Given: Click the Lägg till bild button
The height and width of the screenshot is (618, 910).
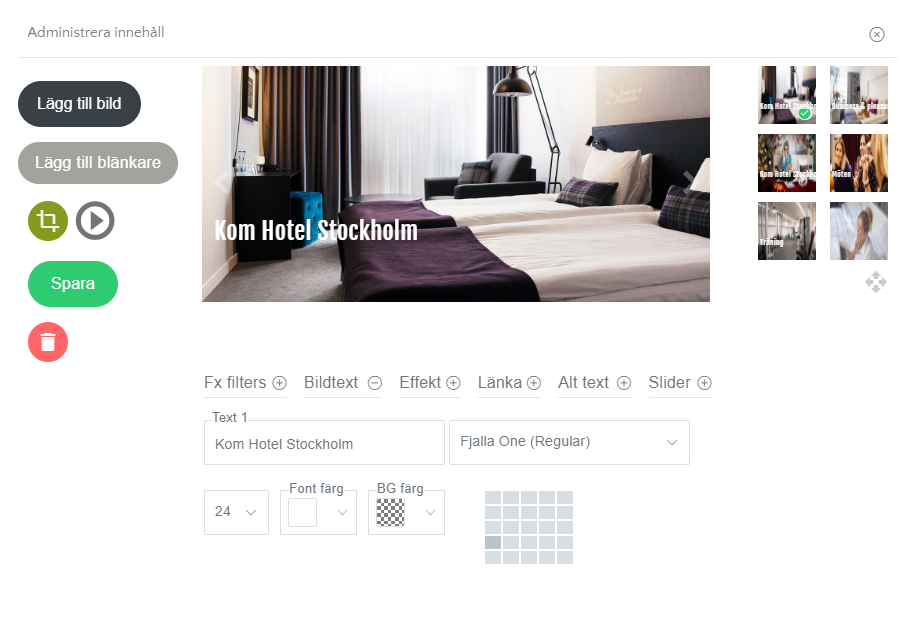Looking at the screenshot, I should (x=80, y=104).
